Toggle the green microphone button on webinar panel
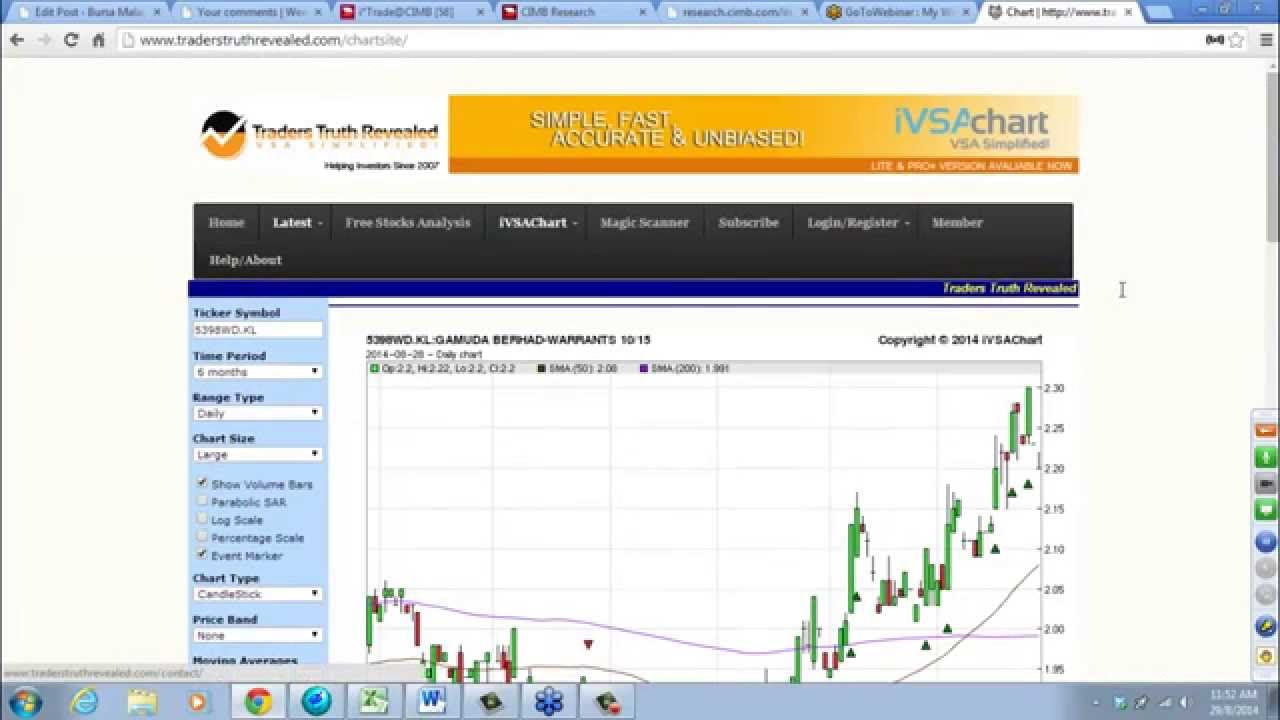The height and width of the screenshot is (720, 1280). click(1265, 457)
